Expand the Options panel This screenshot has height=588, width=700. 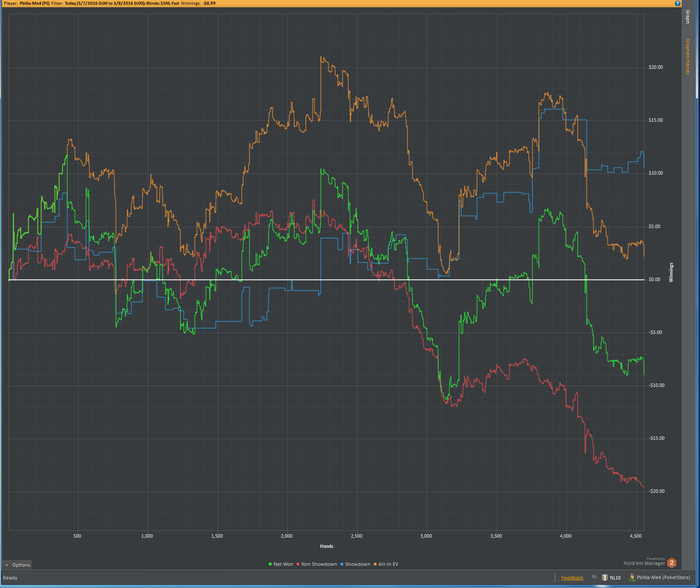(17, 565)
